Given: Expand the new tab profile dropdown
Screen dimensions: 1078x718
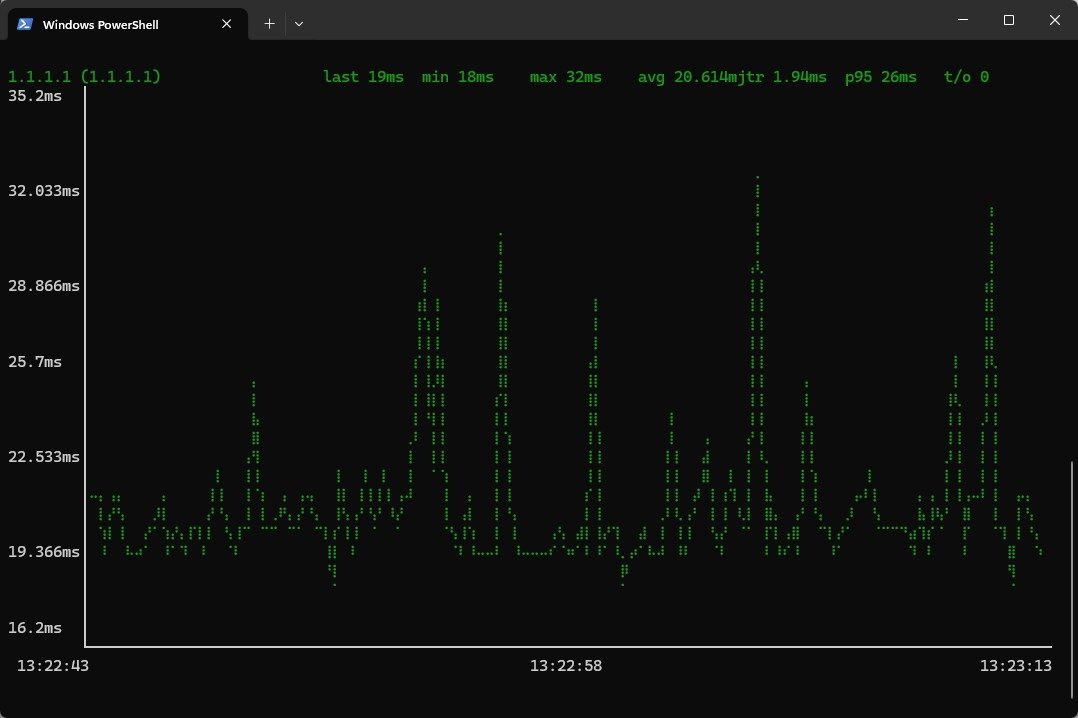Looking at the screenshot, I should tap(299, 24).
